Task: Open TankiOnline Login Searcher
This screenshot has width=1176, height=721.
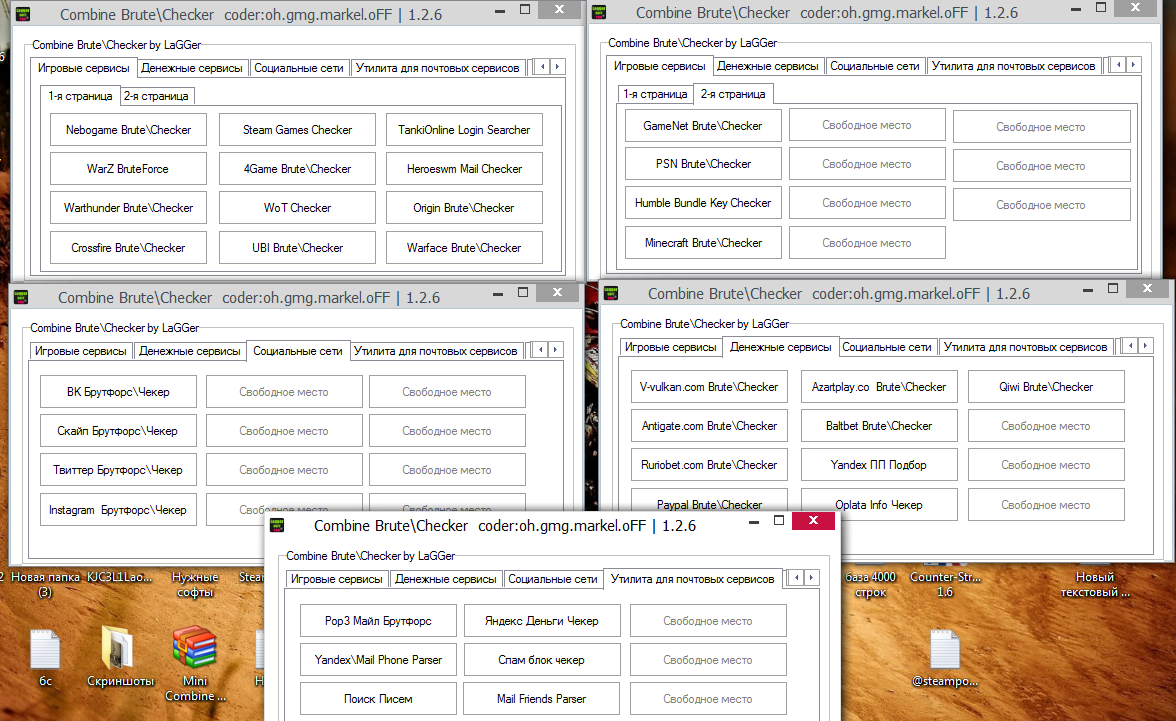Action: pos(464,130)
